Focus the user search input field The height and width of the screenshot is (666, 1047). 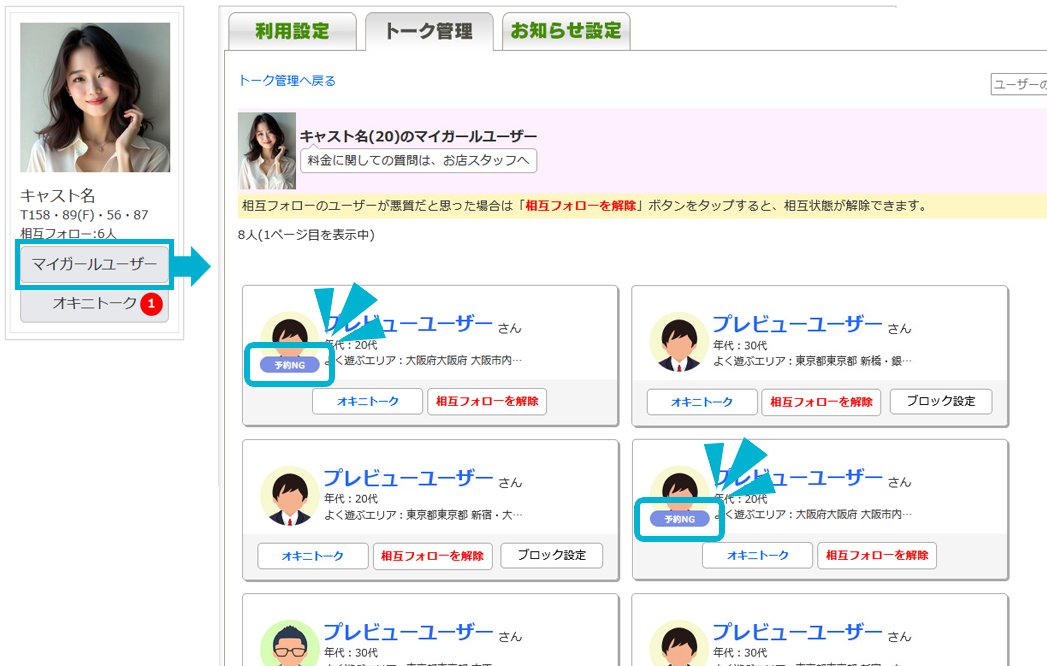[x=1018, y=85]
